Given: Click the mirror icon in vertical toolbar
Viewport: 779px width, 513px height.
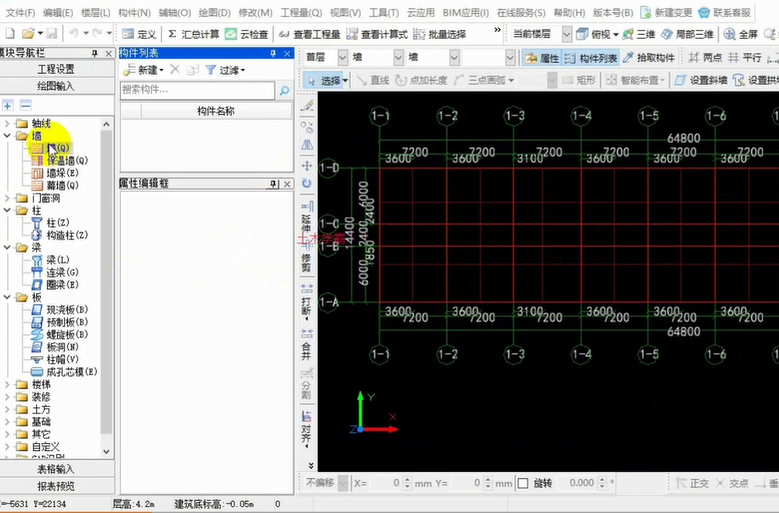Looking at the screenshot, I should [307, 145].
